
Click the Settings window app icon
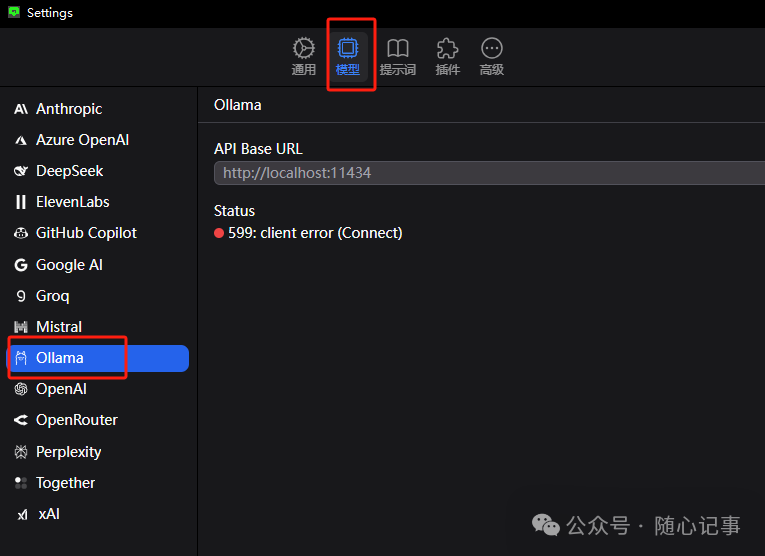14,12
